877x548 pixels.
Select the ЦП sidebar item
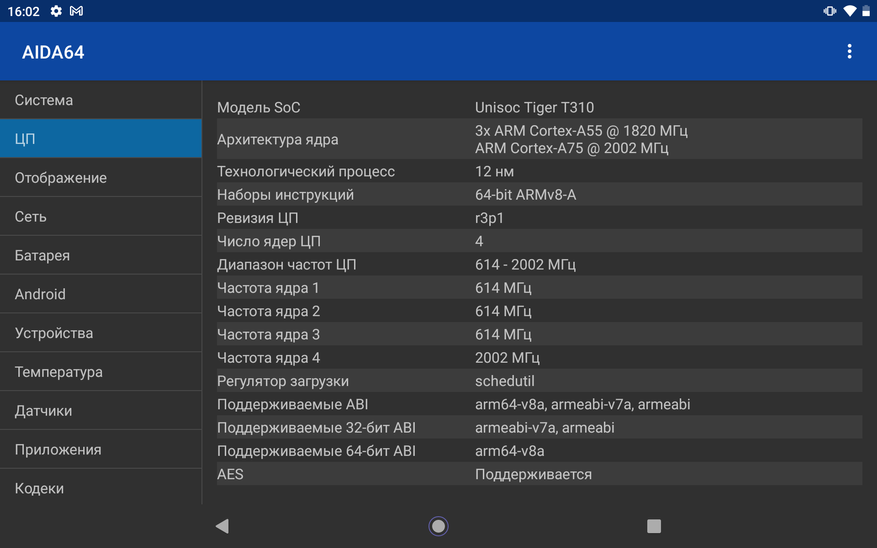tap(100, 139)
